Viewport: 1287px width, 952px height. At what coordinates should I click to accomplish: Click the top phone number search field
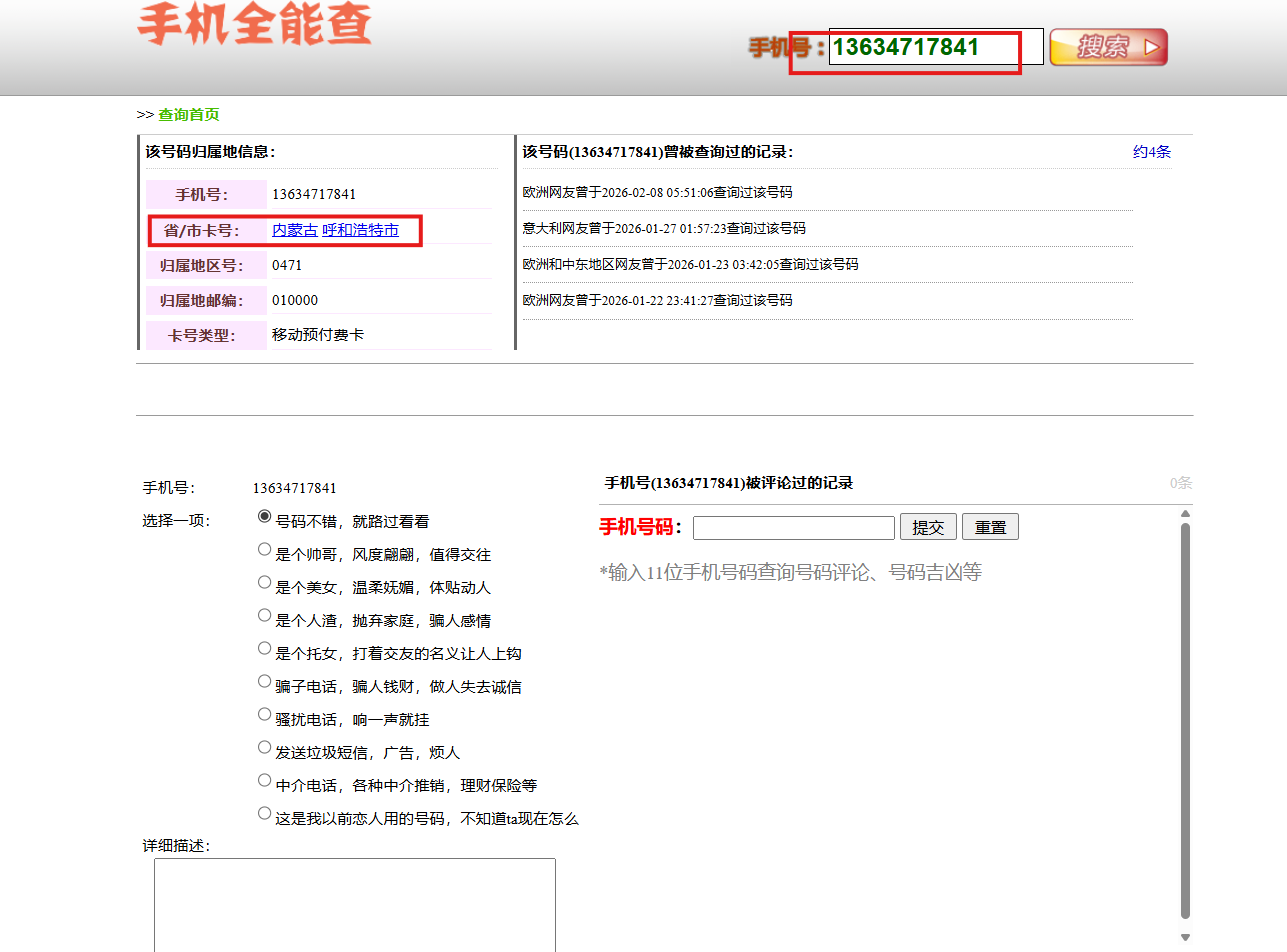935,47
